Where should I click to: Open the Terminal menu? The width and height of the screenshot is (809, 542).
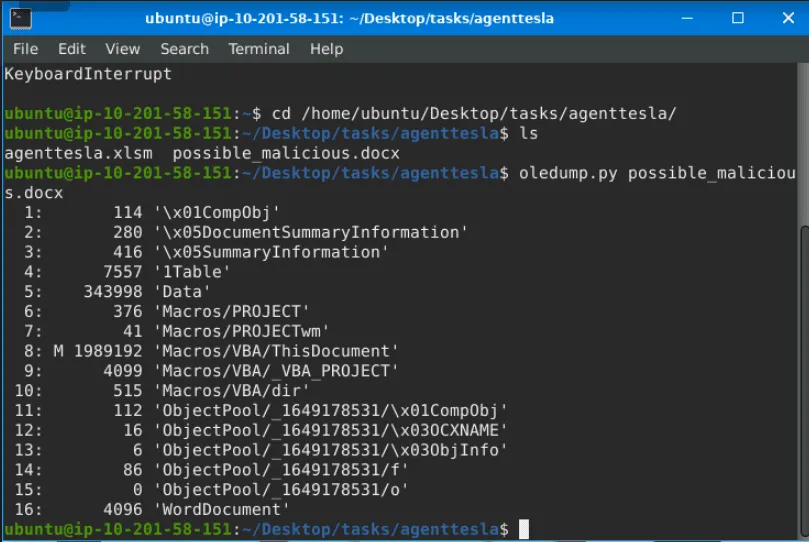point(258,48)
